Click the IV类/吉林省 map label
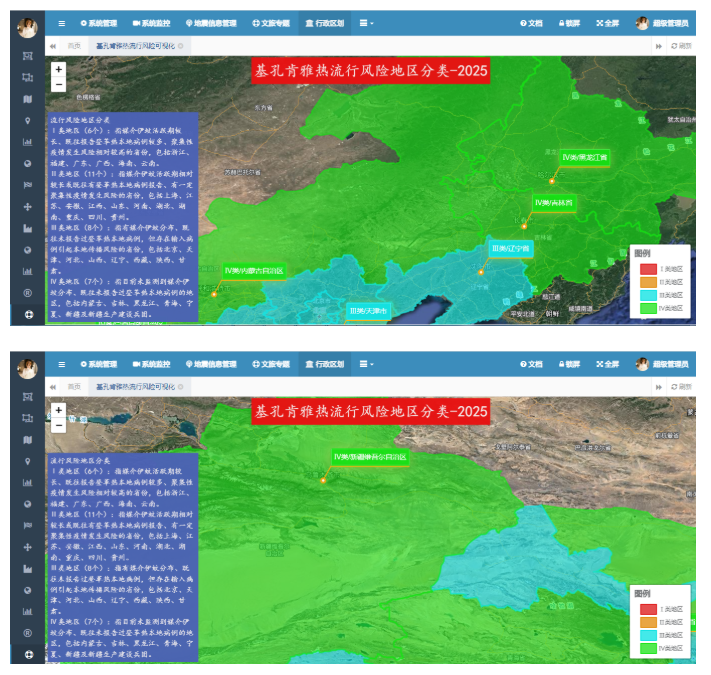The height and width of the screenshot is (675, 711). [554, 203]
